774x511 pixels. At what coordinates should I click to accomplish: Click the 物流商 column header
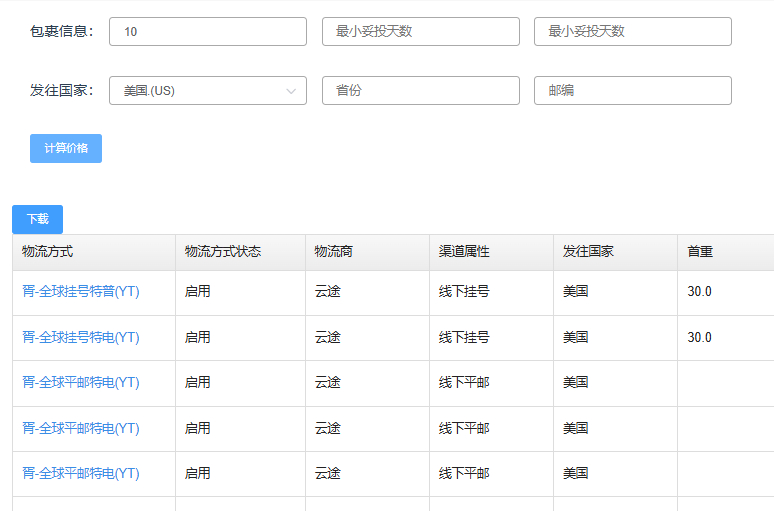coord(333,252)
